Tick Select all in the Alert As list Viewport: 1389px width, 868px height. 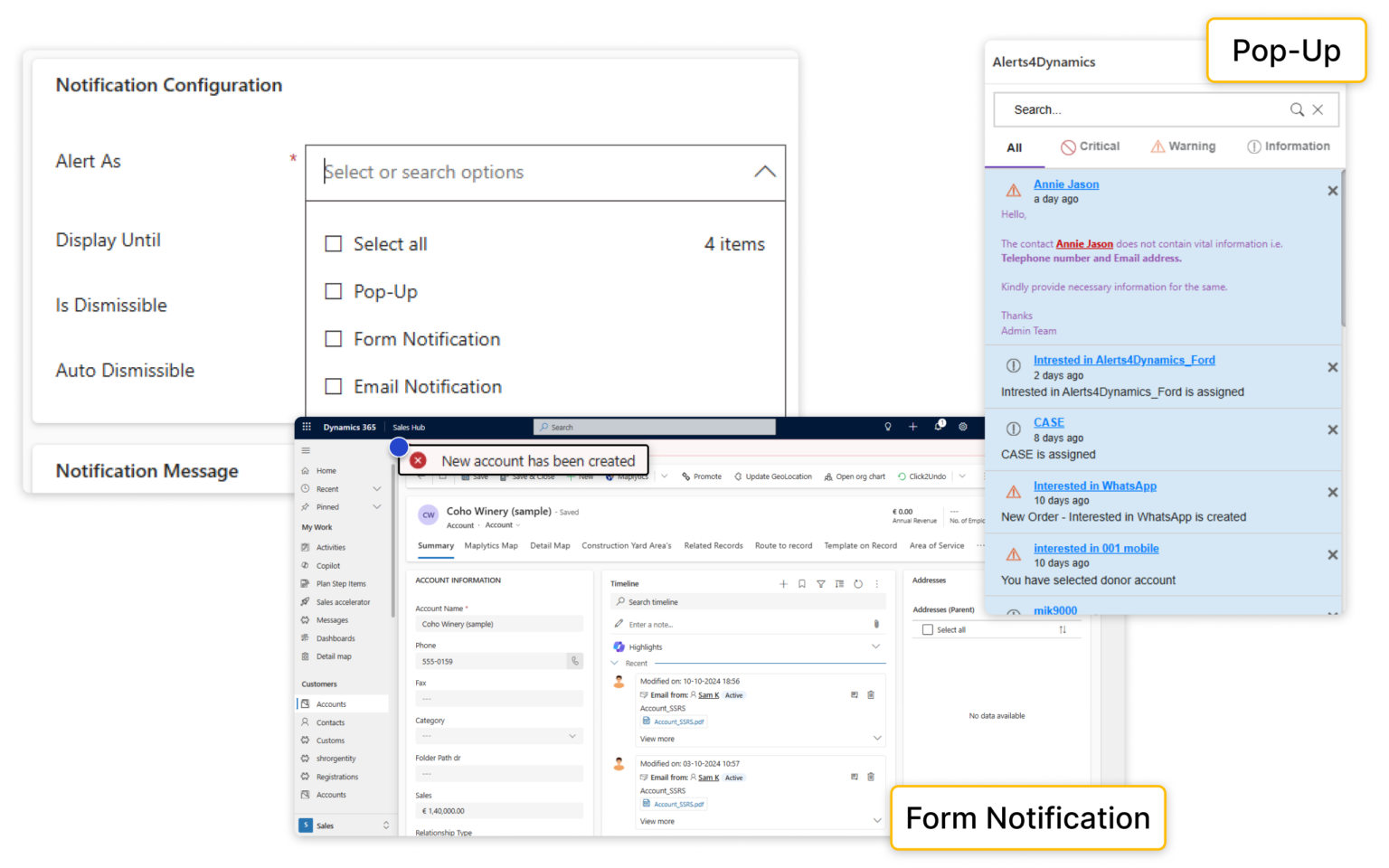tap(334, 243)
